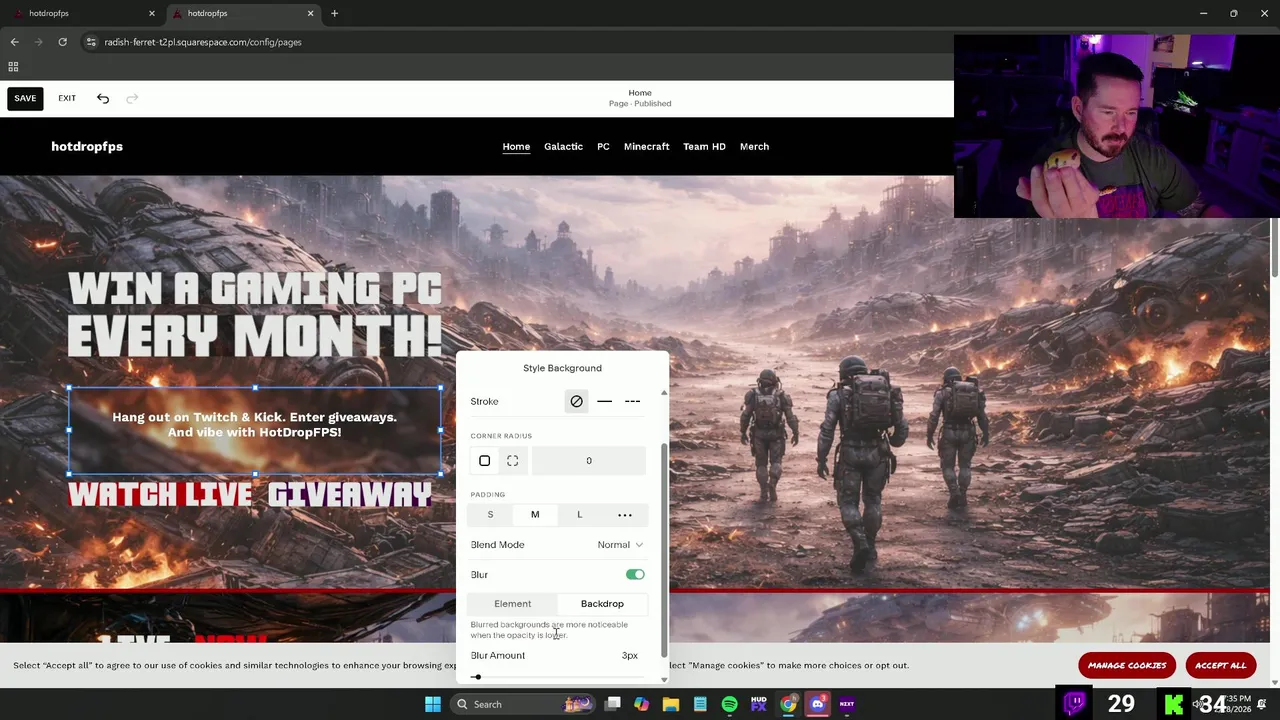The width and height of the screenshot is (1280, 720).
Task: Open Galactic in site navigation
Action: click(x=563, y=147)
